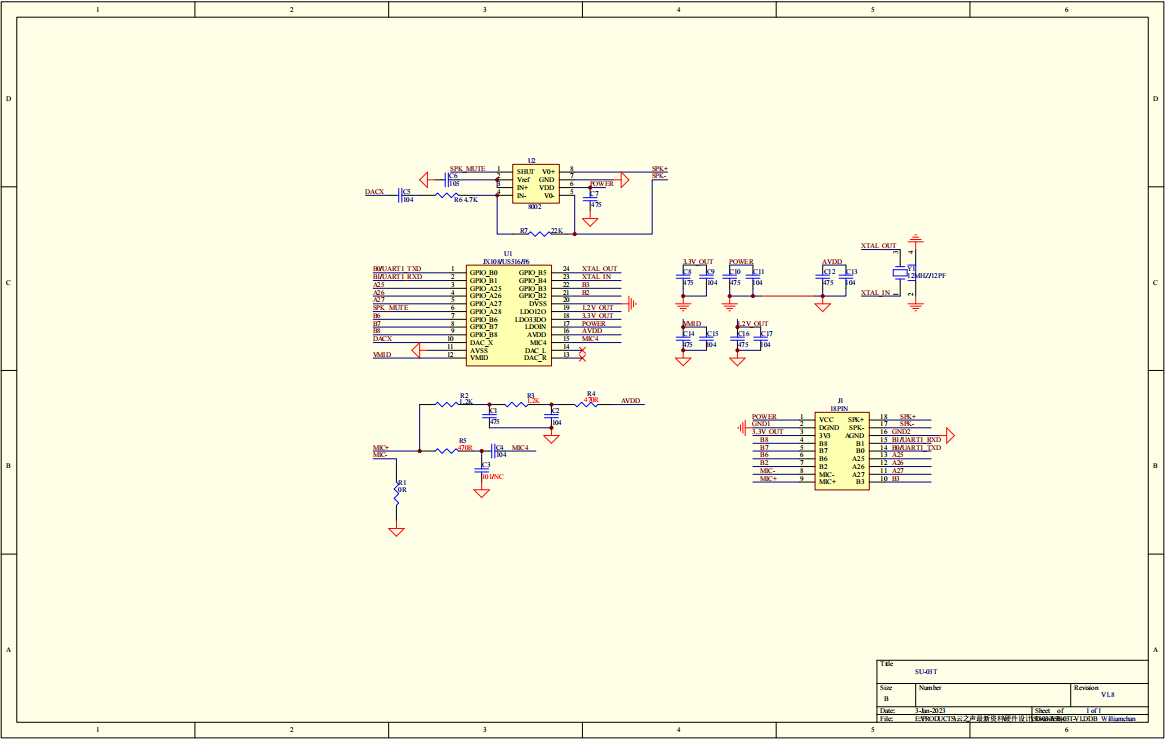Select the U2 8002 amplifier body
Image resolution: width=1169 pixels, height=741 pixels.
pyautogui.click(x=535, y=184)
